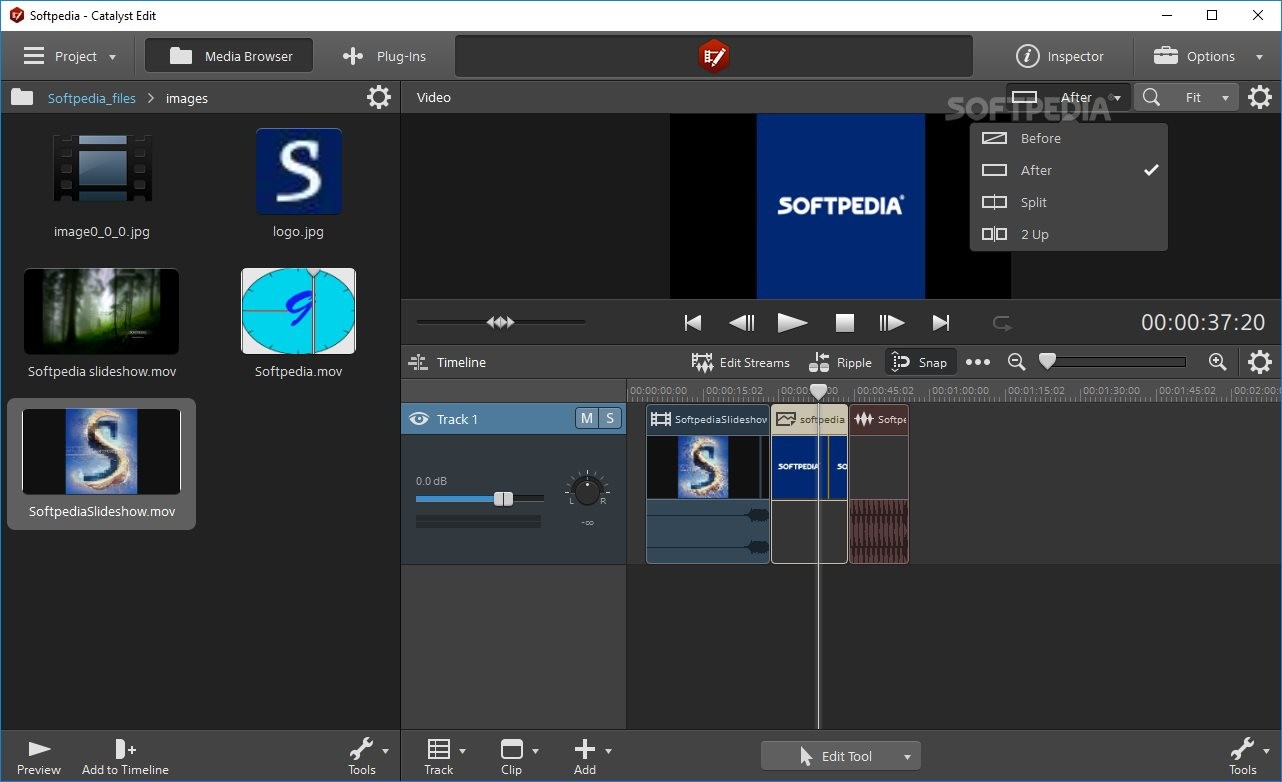
Task: Click the video zoom magnifier icon
Action: coord(1152,97)
